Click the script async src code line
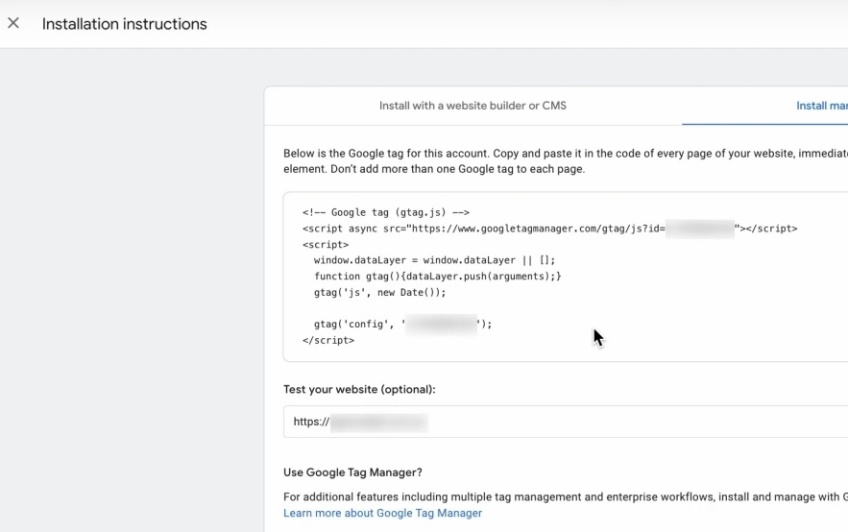This screenshot has width=848, height=532. (x=480, y=228)
